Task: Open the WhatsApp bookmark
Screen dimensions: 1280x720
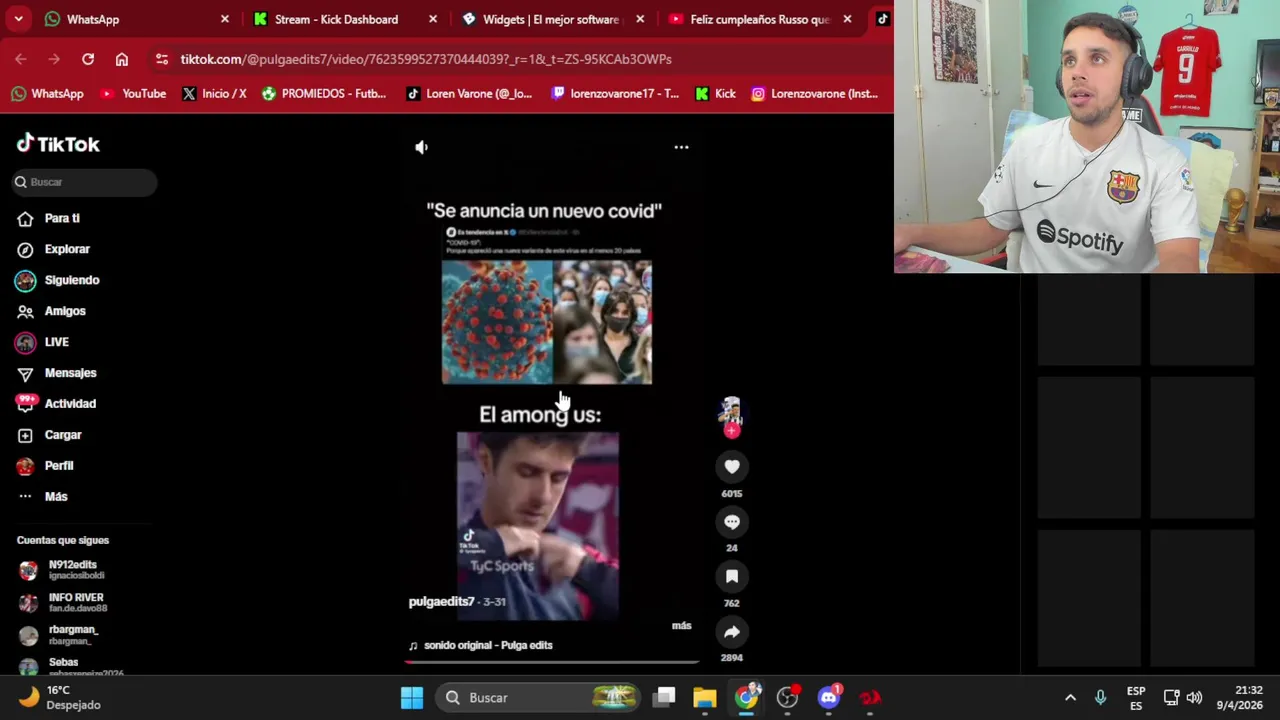Action: coord(47,94)
